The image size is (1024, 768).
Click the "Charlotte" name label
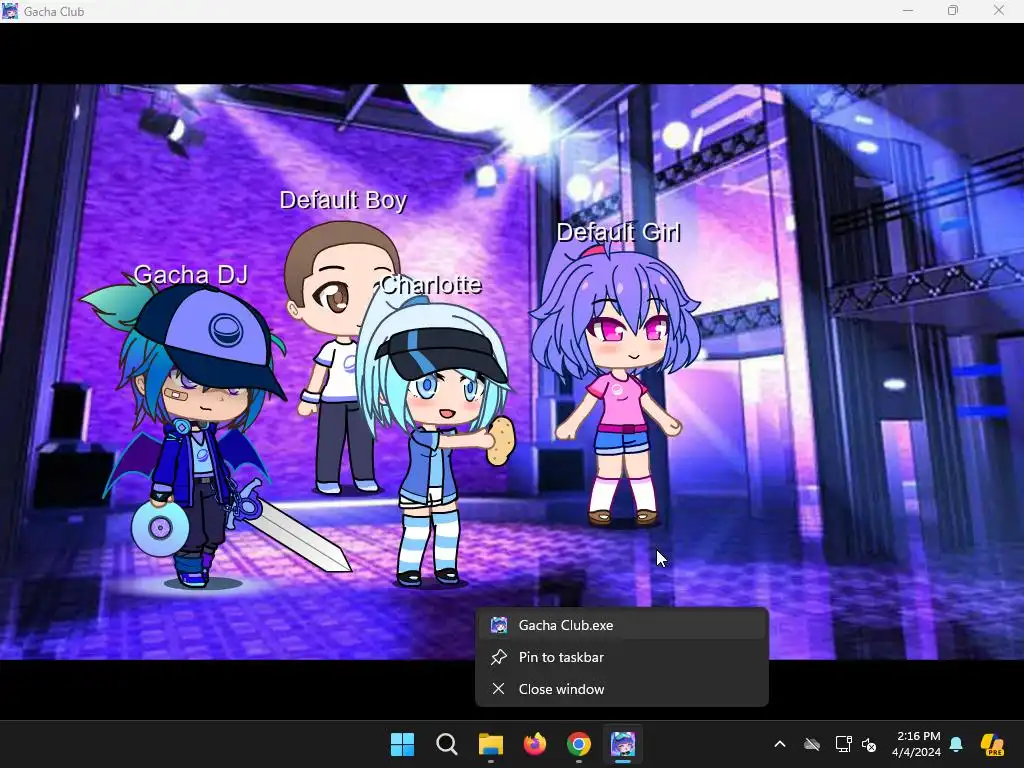tap(431, 284)
